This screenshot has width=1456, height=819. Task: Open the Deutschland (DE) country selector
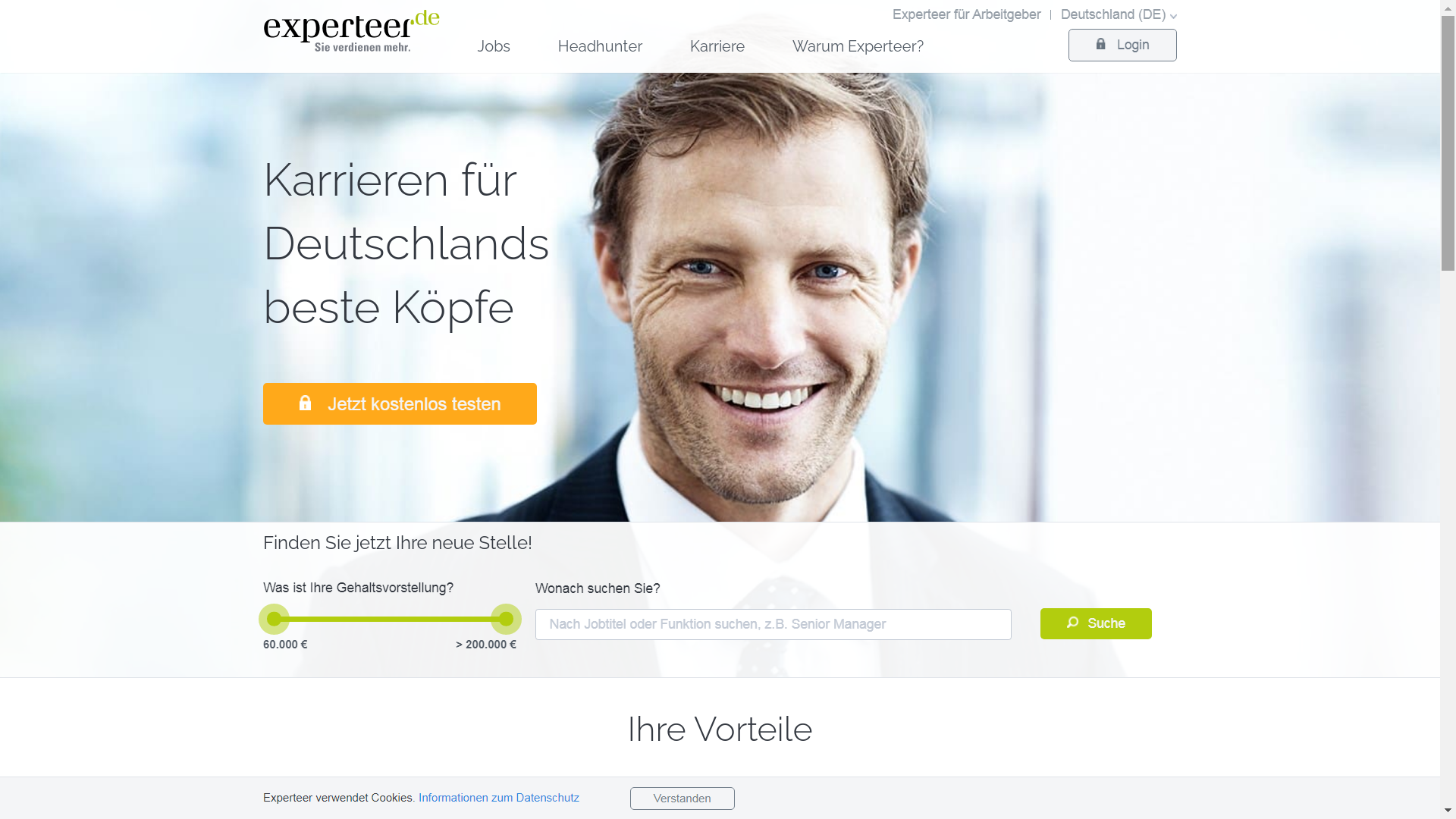(1118, 14)
